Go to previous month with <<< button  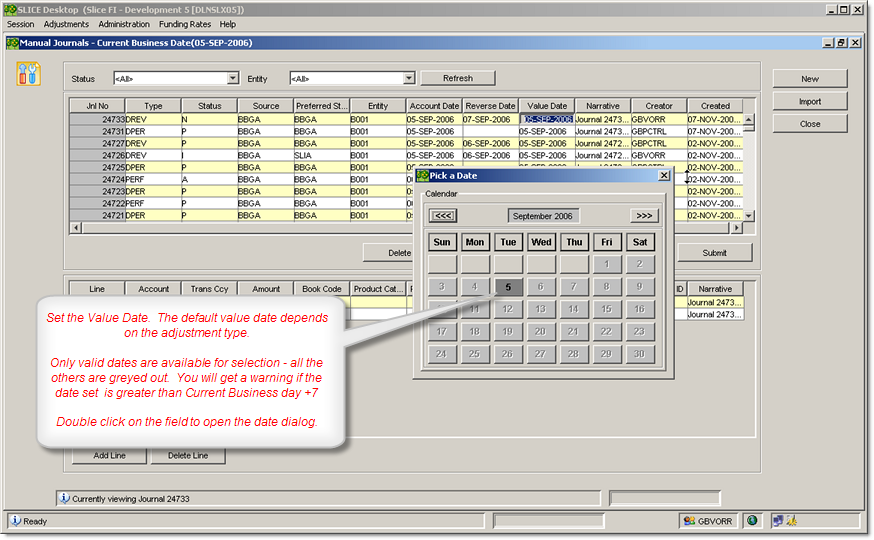[443, 215]
